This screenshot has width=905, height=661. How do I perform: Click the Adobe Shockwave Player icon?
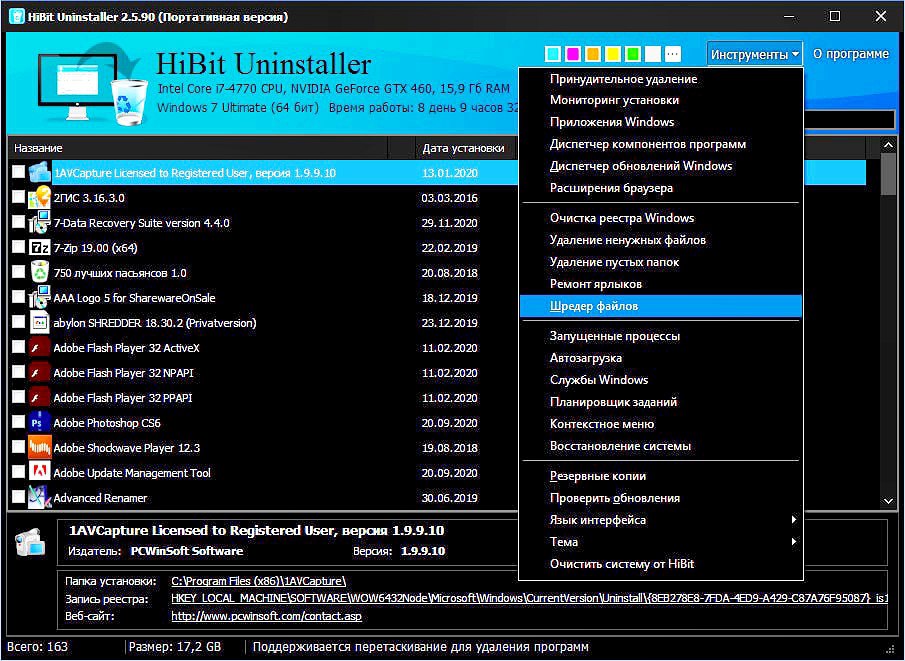coord(40,447)
